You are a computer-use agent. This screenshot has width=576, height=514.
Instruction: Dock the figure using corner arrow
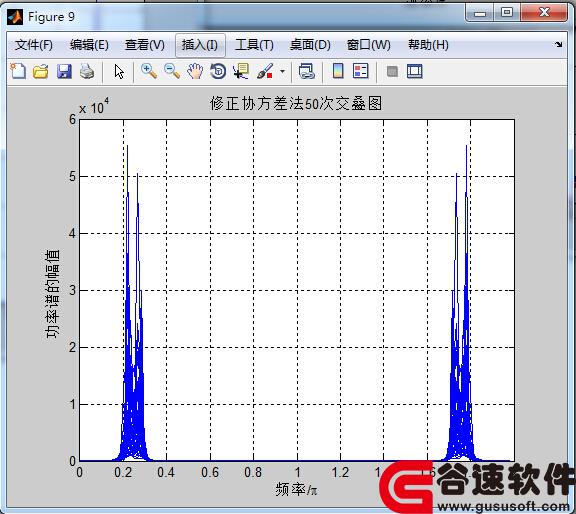[558, 44]
